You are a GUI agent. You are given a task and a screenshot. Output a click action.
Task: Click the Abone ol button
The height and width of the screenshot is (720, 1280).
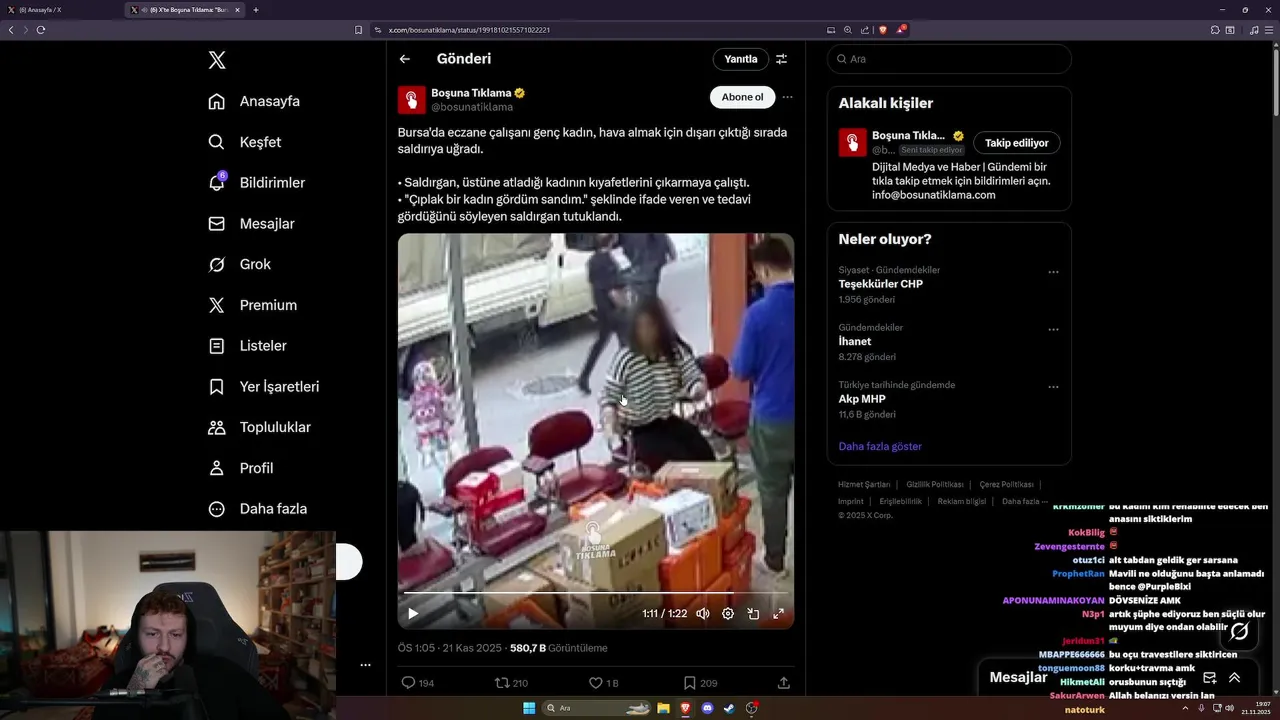[742, 97]
